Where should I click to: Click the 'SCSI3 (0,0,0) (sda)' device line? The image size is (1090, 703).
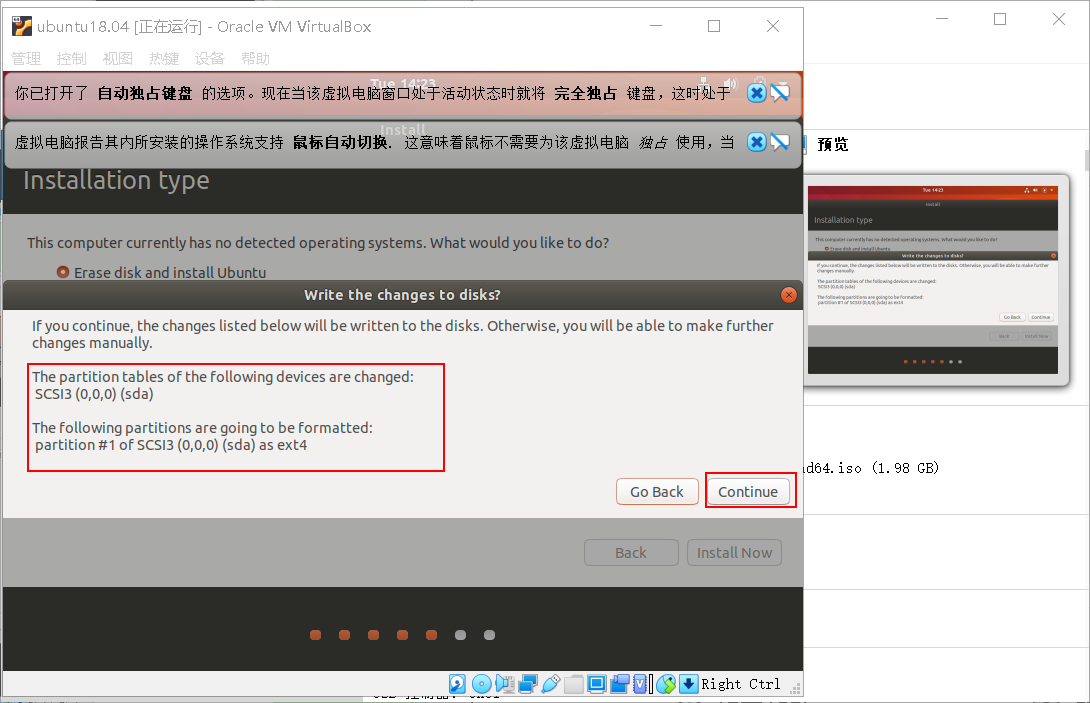tap(94, 394)
